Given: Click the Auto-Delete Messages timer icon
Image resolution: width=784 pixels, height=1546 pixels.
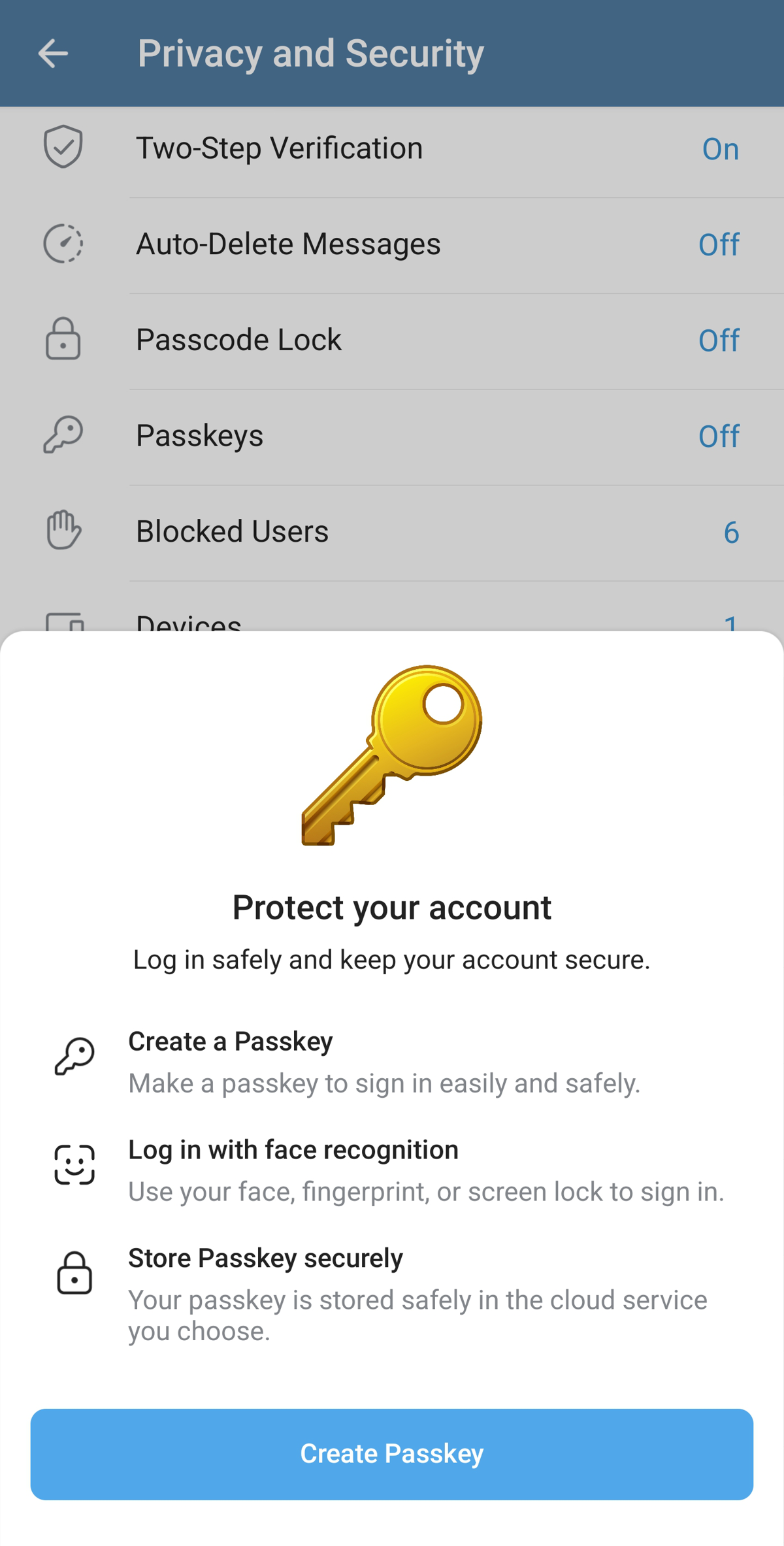Looking at the screenshot, I should pyautogui.click(x=63, y=244).
